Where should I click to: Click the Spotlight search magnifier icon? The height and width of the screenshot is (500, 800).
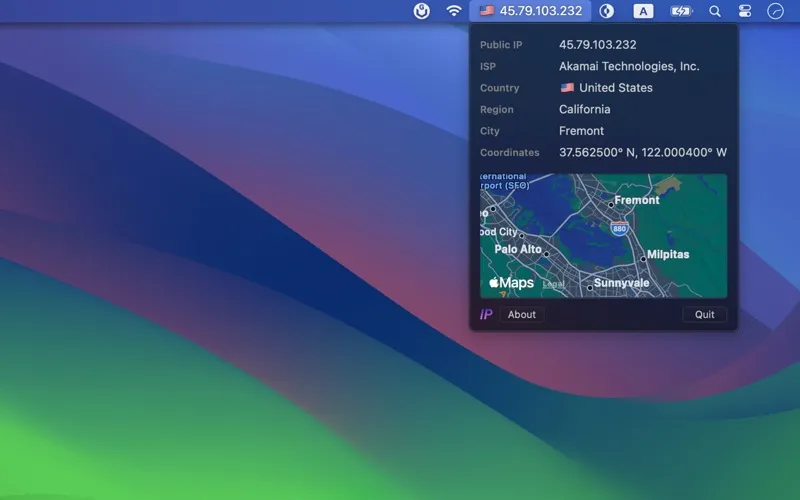[715, 11]
